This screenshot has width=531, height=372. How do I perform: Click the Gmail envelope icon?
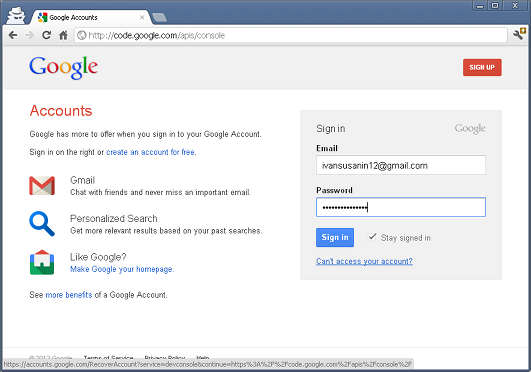tap(42, 186)
